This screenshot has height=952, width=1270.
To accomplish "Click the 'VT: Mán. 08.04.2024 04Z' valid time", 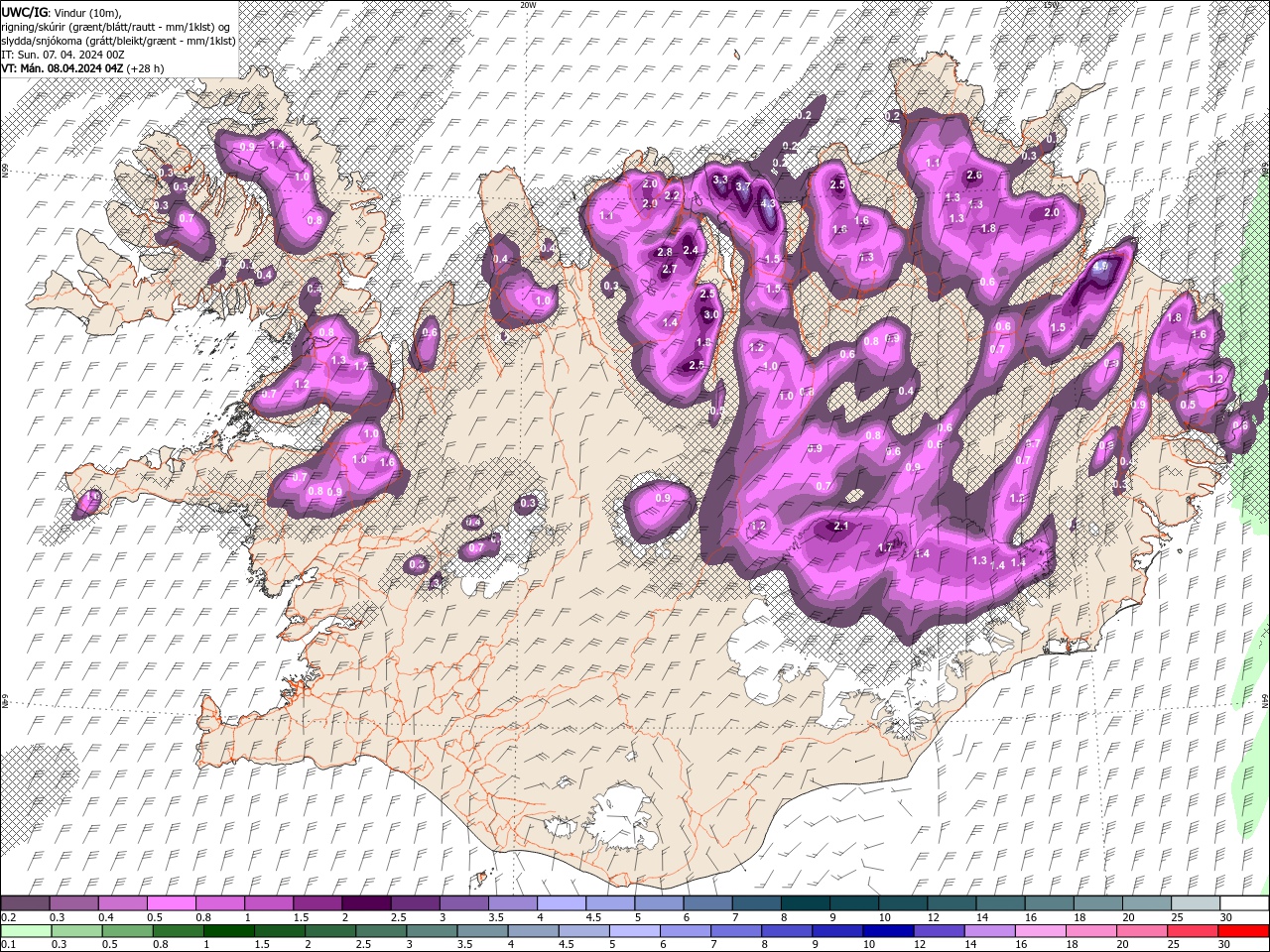I will coord(63,67).
